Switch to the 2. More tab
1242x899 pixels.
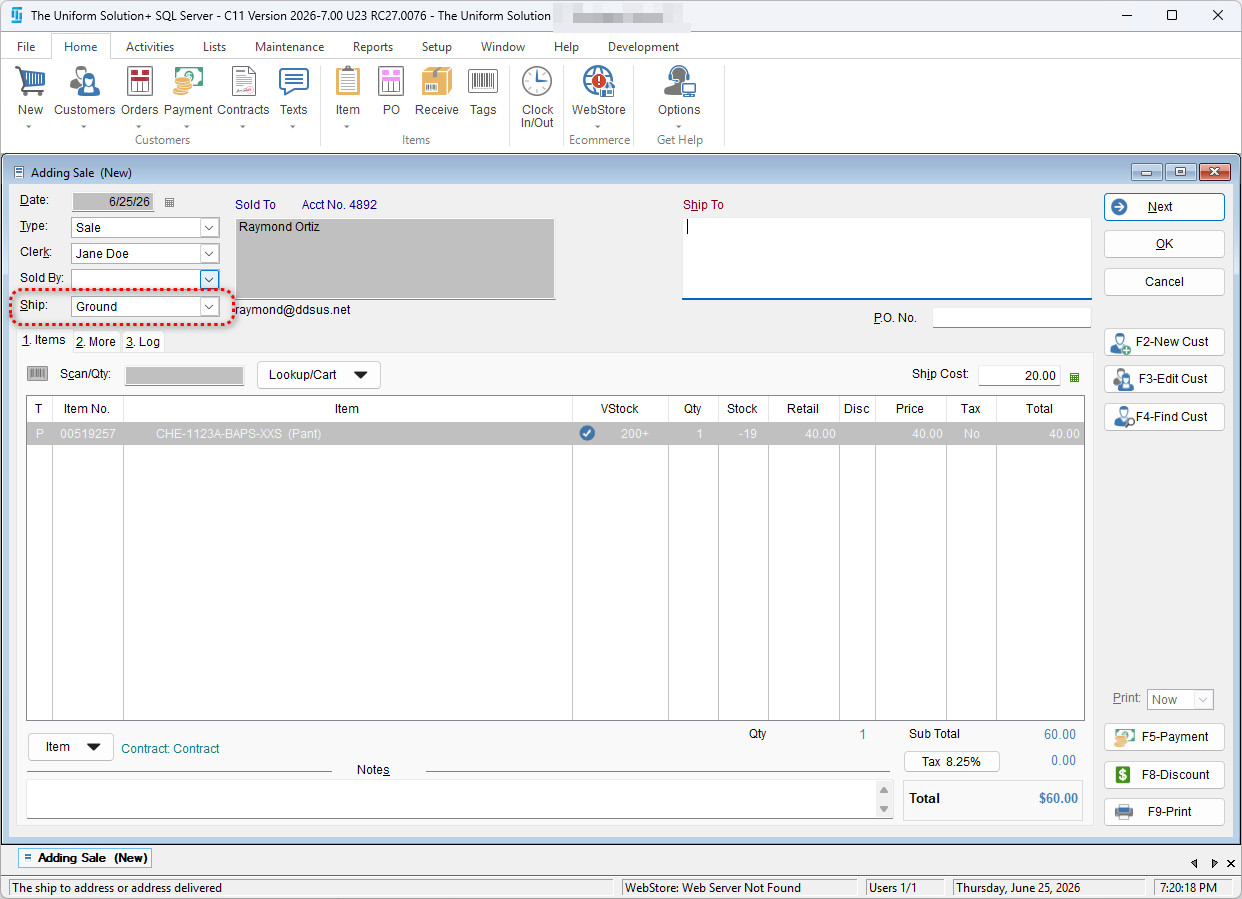coord(96,342)
